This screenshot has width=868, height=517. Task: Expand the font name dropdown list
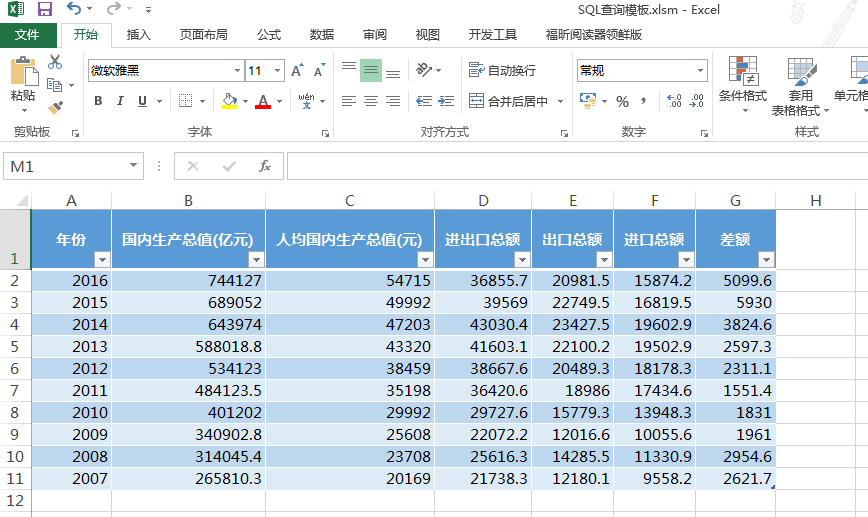[x=237, y=70]
